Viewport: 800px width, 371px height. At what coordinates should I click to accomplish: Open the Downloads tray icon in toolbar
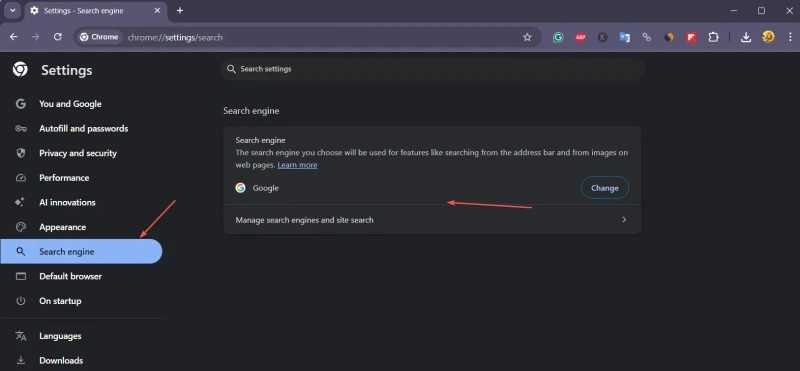[746, 37]
